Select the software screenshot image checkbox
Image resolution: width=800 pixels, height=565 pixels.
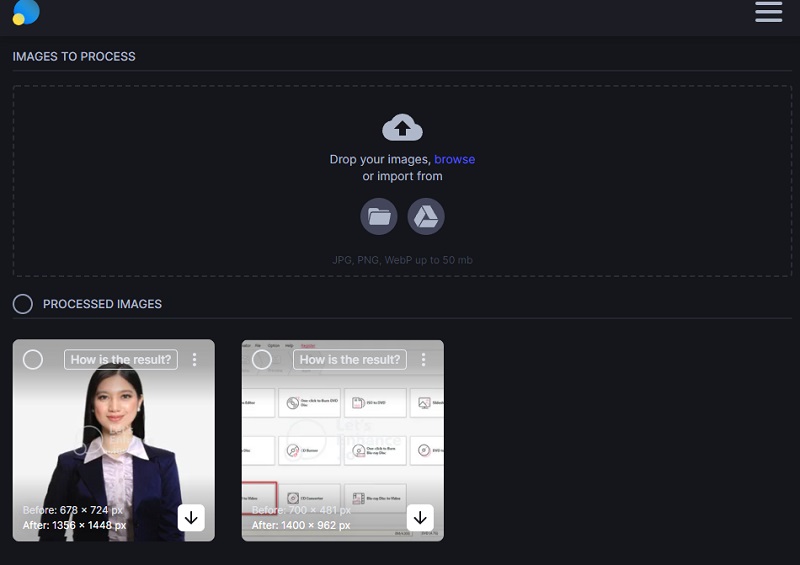coord(262,359)
